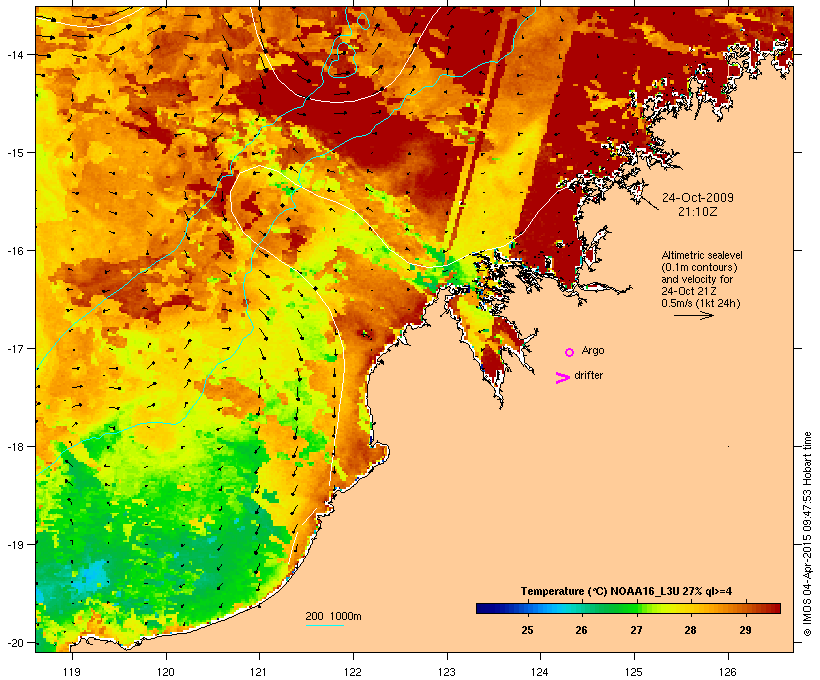The image size is (820, 680).
Task: Click the date text 24-Oct-2009
Action: coord(698,198)
